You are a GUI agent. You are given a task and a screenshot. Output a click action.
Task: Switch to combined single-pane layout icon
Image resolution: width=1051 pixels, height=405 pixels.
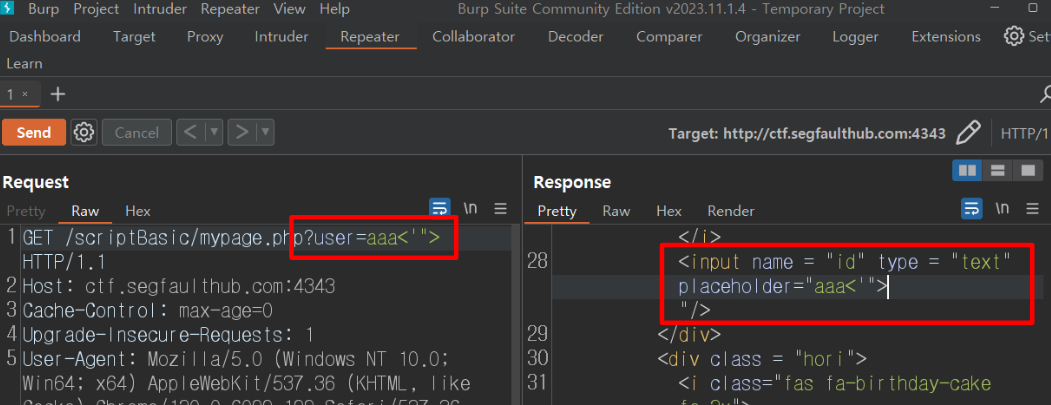click(1028, 171)
